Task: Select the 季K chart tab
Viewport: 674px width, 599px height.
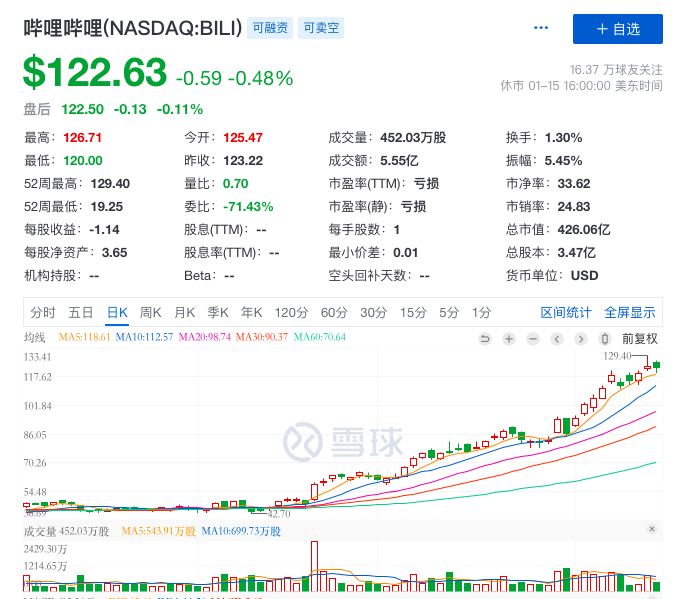Action: (218, 312)
